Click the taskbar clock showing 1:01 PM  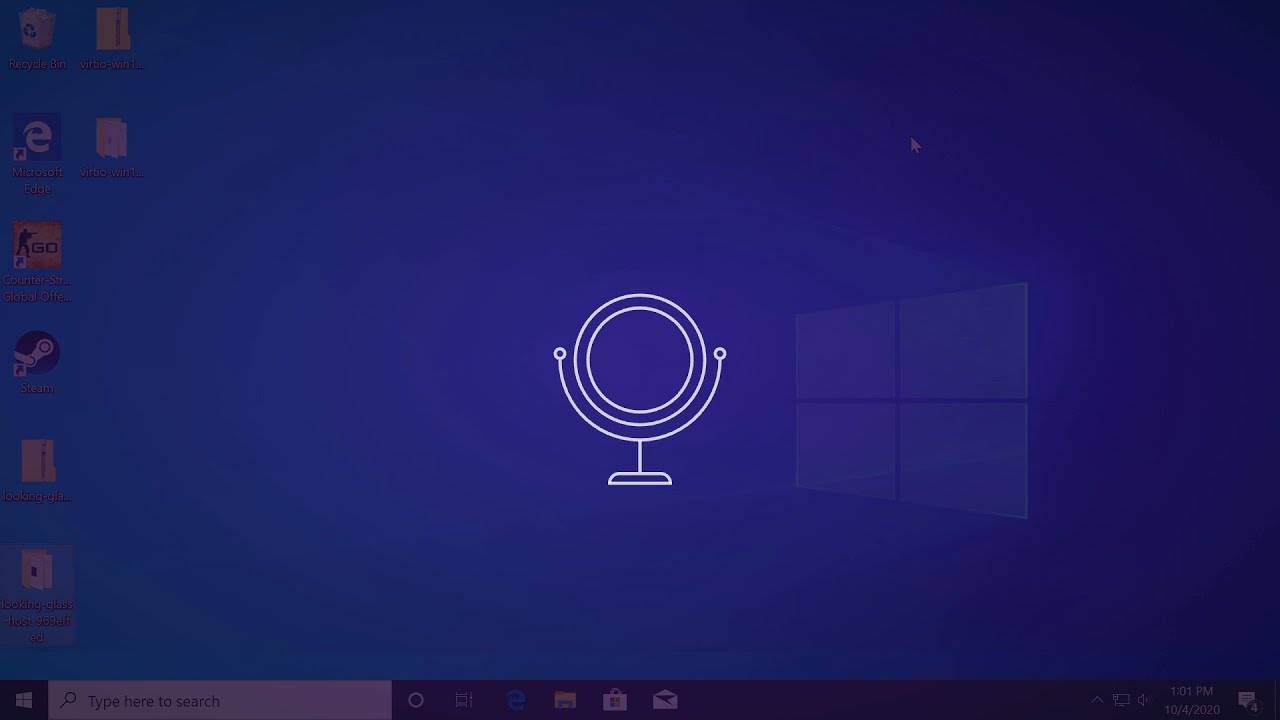(1191, 700)
